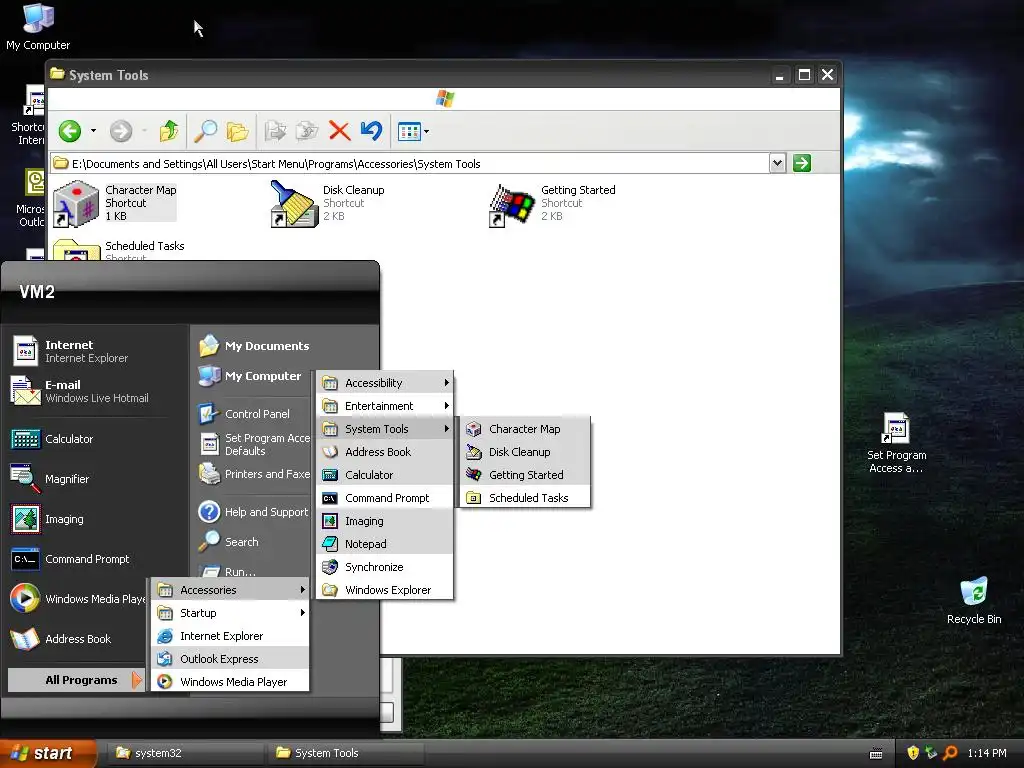Select Scheduled Tasks shortcut in folder window
The height and width of the screenshot is (768, 1024).
pyautogui.click(x=119, y=250)
